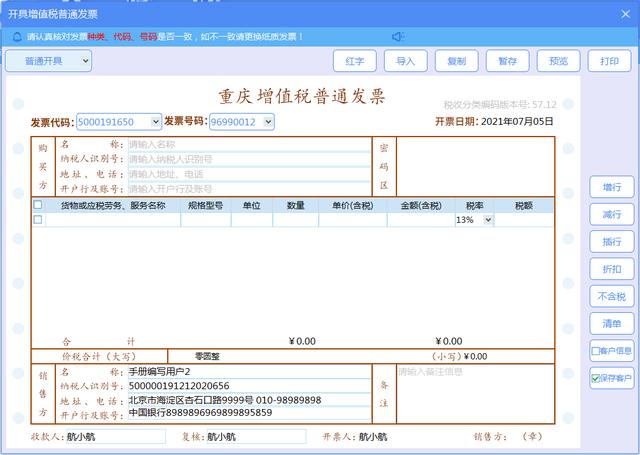Close the invoice window with X

pos(626,14)
